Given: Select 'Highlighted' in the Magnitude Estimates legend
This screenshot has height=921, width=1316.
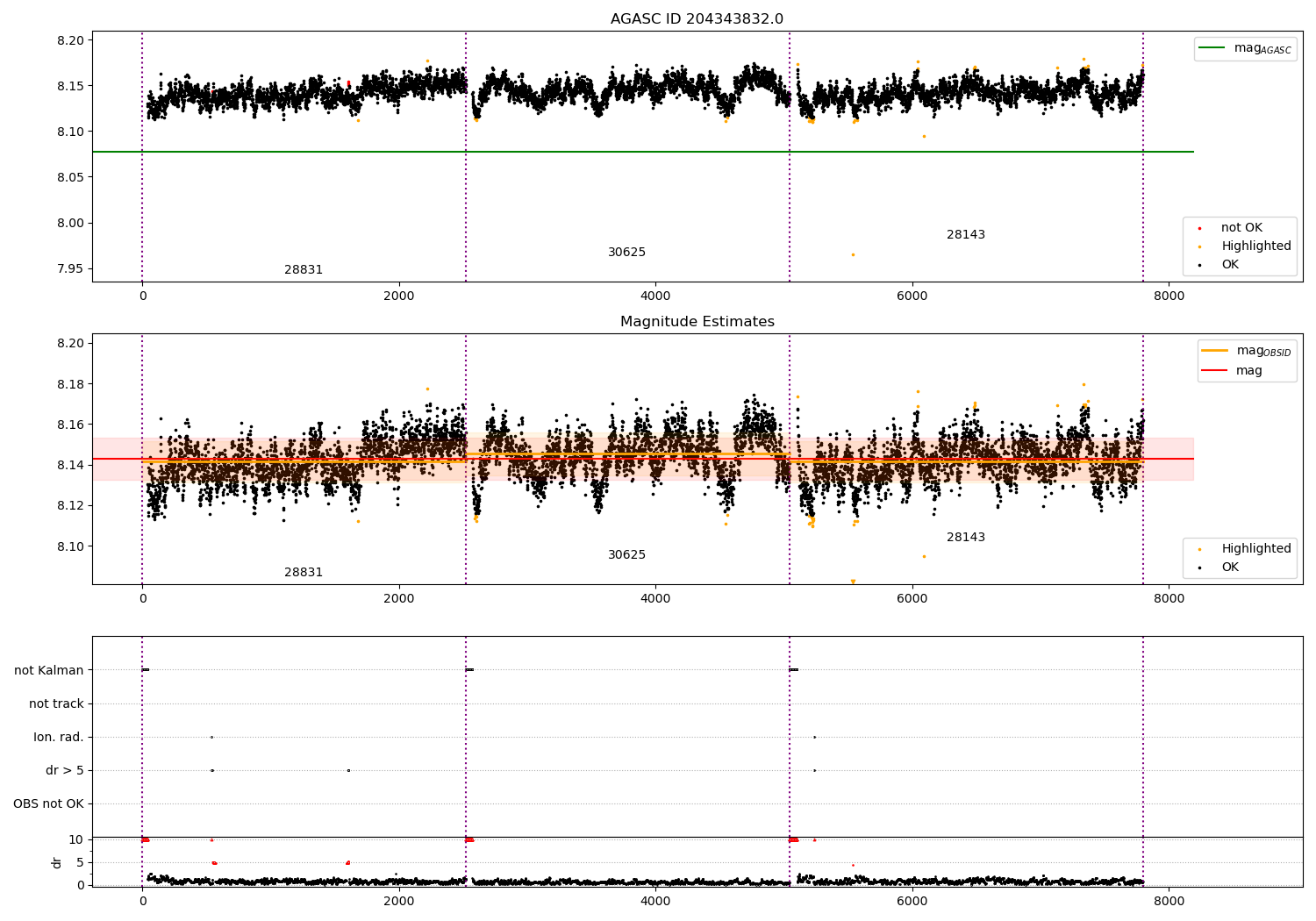Looking at the screenshot, I should tap(1256, 549).
